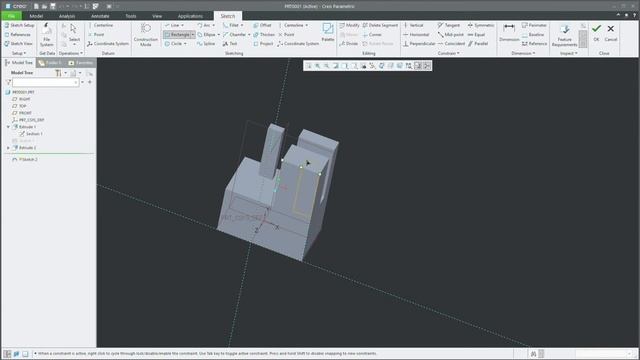Switch to the Tools ribbon tab
The width and height of the screenshot is (640, 360).
(131, 16)
